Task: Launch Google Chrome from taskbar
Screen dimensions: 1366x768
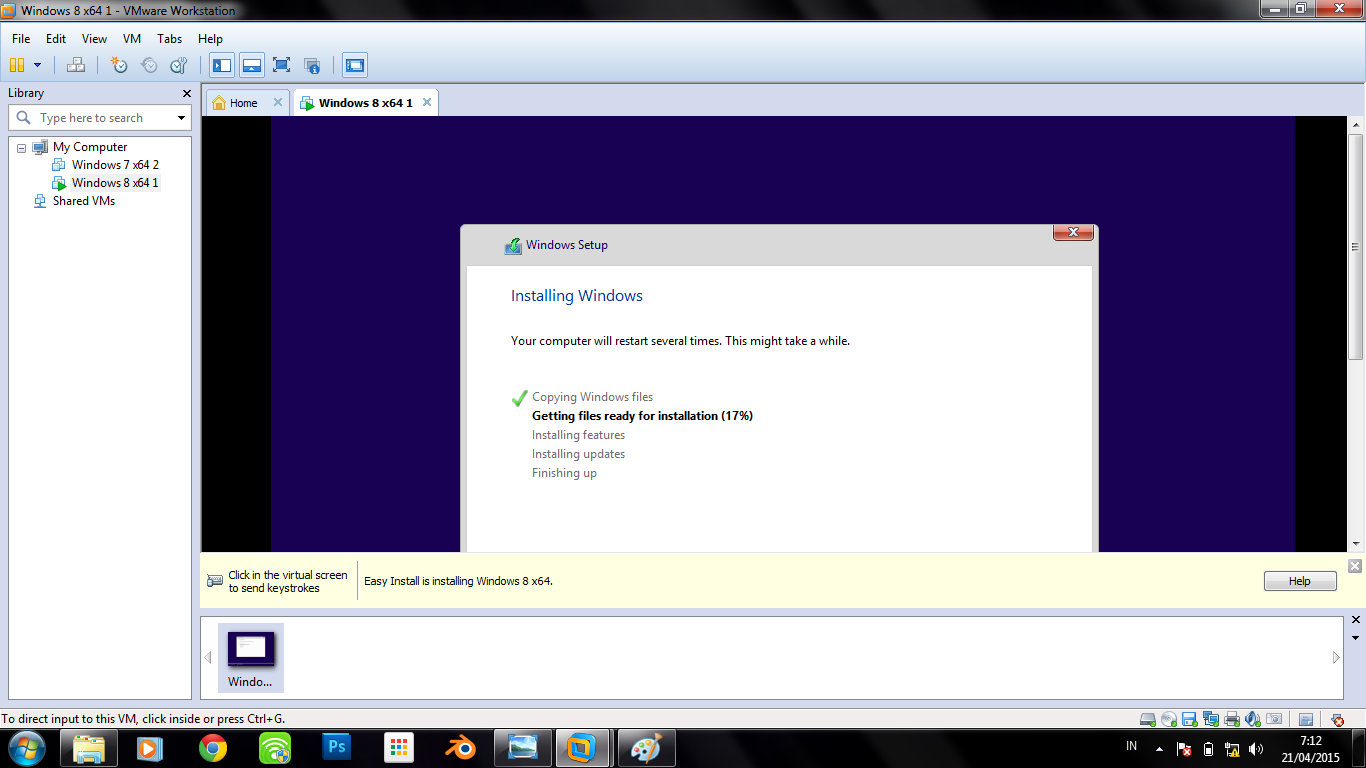Action: click(x=212, y=748)
